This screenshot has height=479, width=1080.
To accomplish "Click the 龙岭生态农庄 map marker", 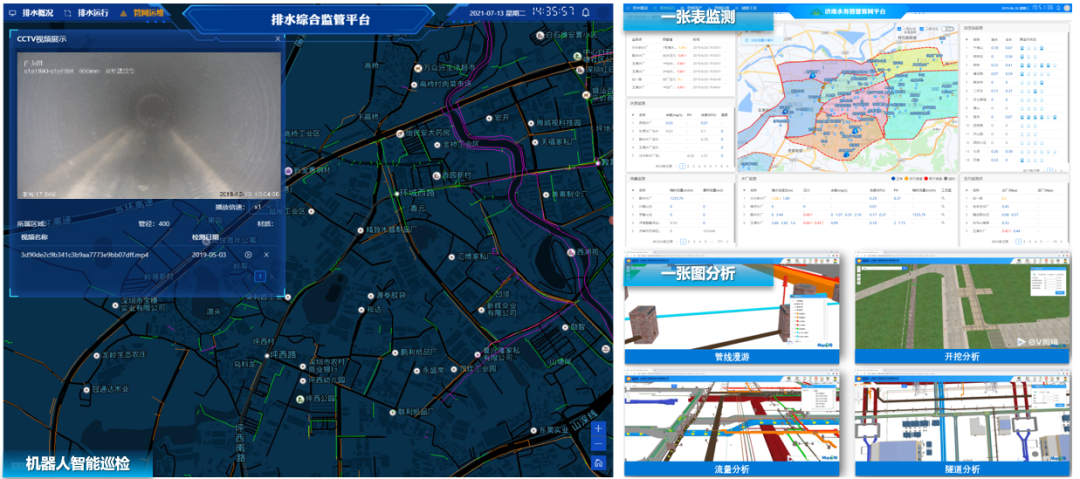I will coord(96,355).
